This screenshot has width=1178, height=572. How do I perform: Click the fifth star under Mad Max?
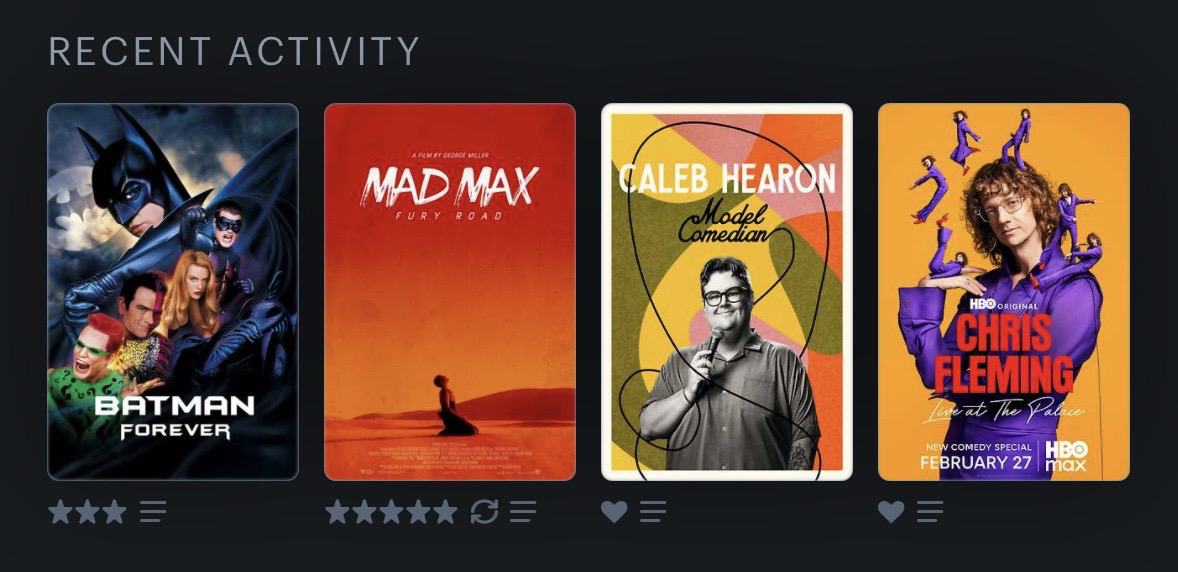tap(446, 512)
